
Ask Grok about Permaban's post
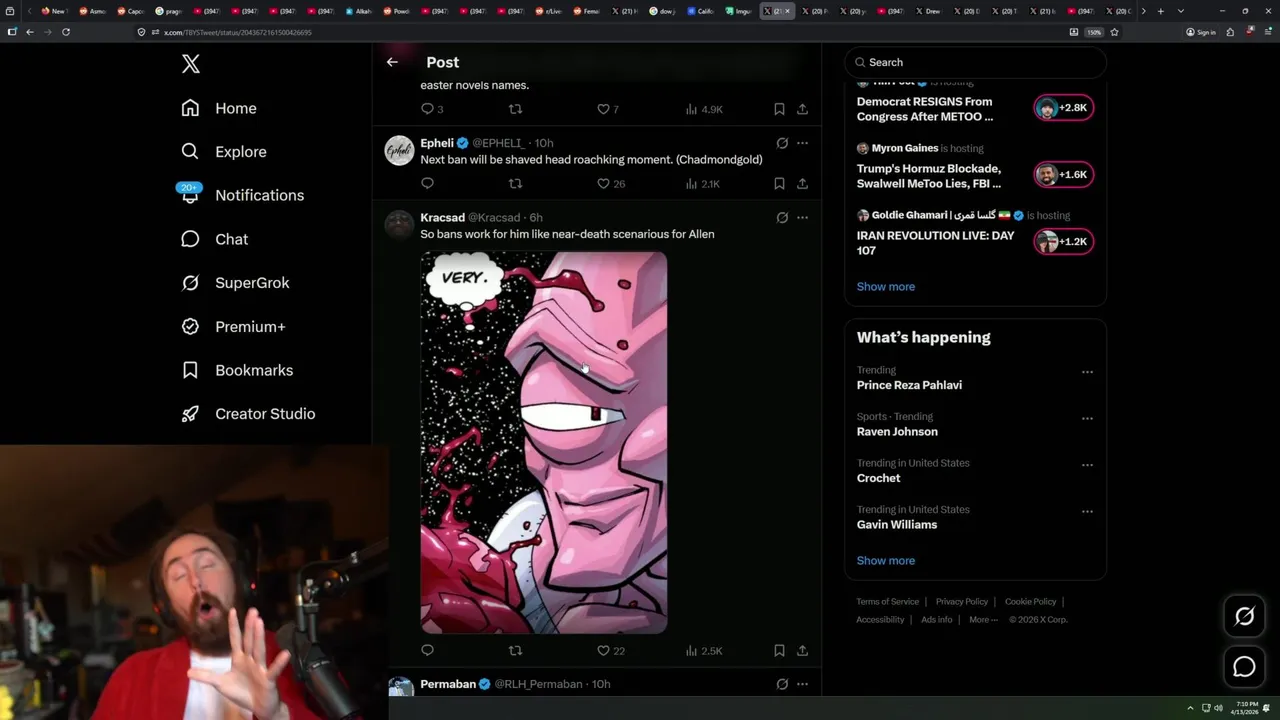782,684
